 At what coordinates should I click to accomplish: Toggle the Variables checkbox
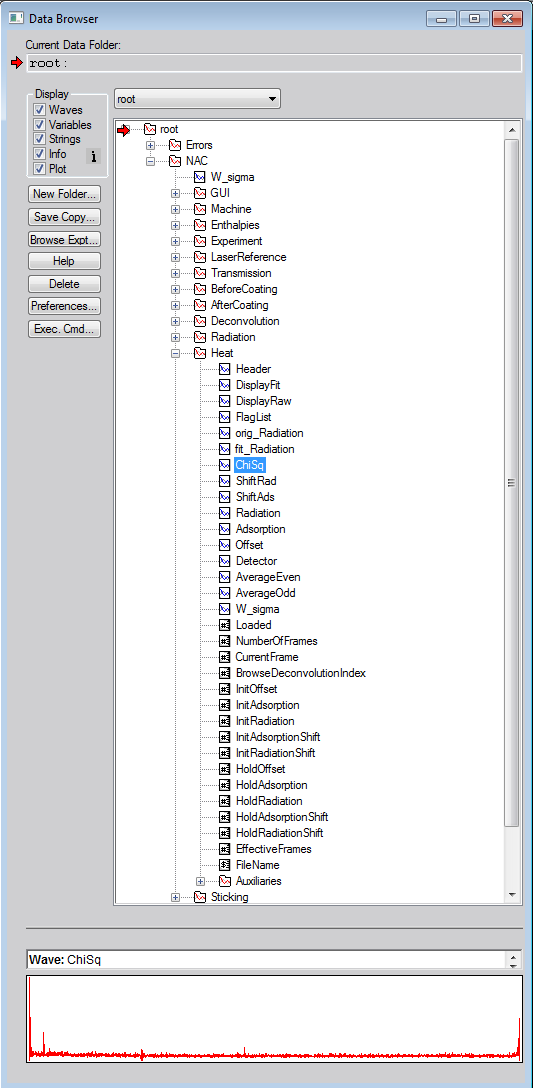click(x=40, y=125)
